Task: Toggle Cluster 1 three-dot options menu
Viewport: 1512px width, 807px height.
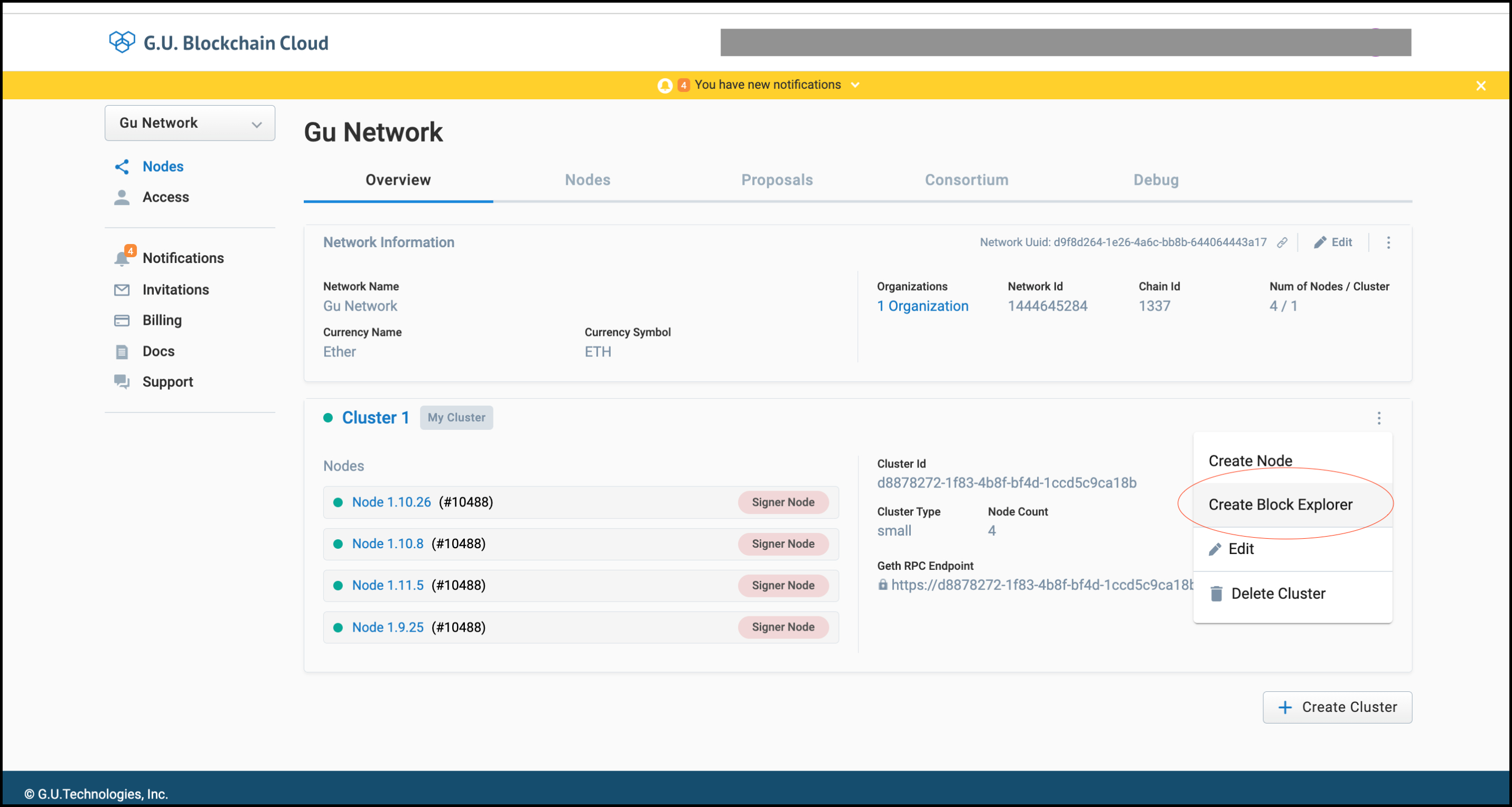Action: pyautogui.click(x=1379, y=418)
